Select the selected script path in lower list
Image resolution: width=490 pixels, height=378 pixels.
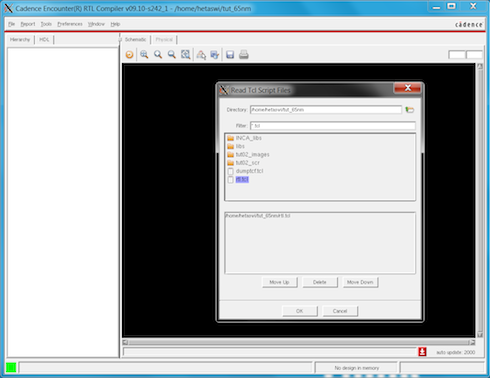(258, 216)
